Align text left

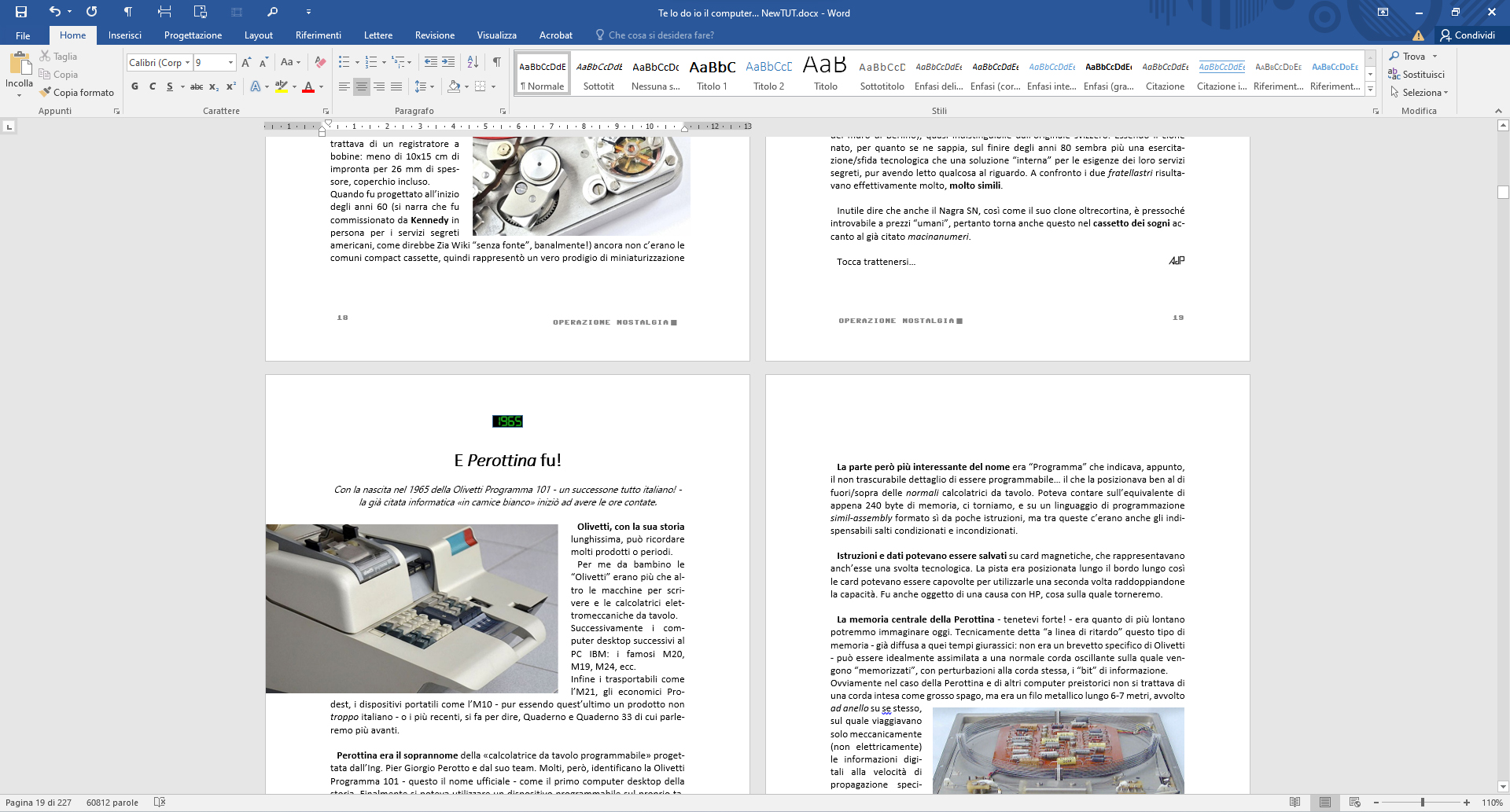click(x=344, y=86)
